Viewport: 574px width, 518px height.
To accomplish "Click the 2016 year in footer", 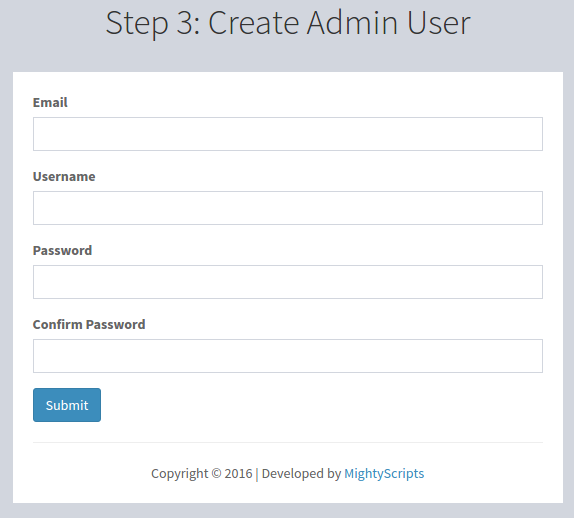I will (238, 473).
